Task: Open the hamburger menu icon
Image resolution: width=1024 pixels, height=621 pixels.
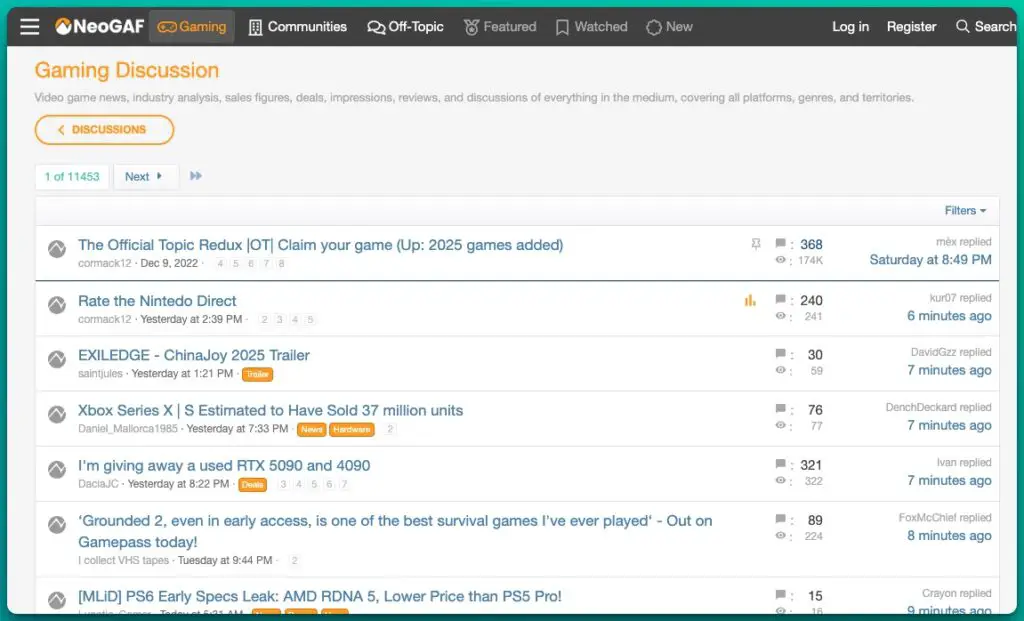Action: (30, 27)
